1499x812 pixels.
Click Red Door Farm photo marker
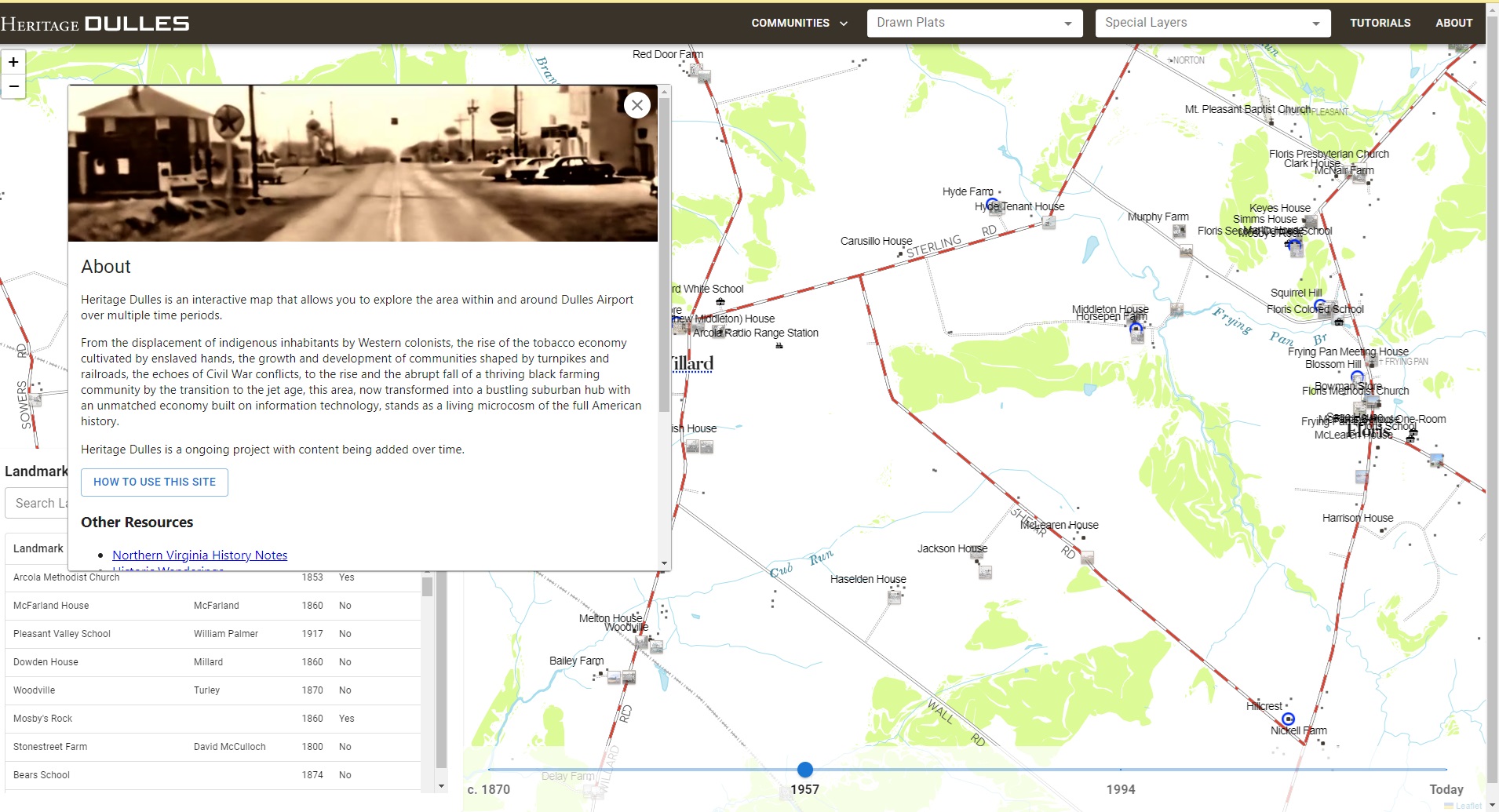(704, 76)
